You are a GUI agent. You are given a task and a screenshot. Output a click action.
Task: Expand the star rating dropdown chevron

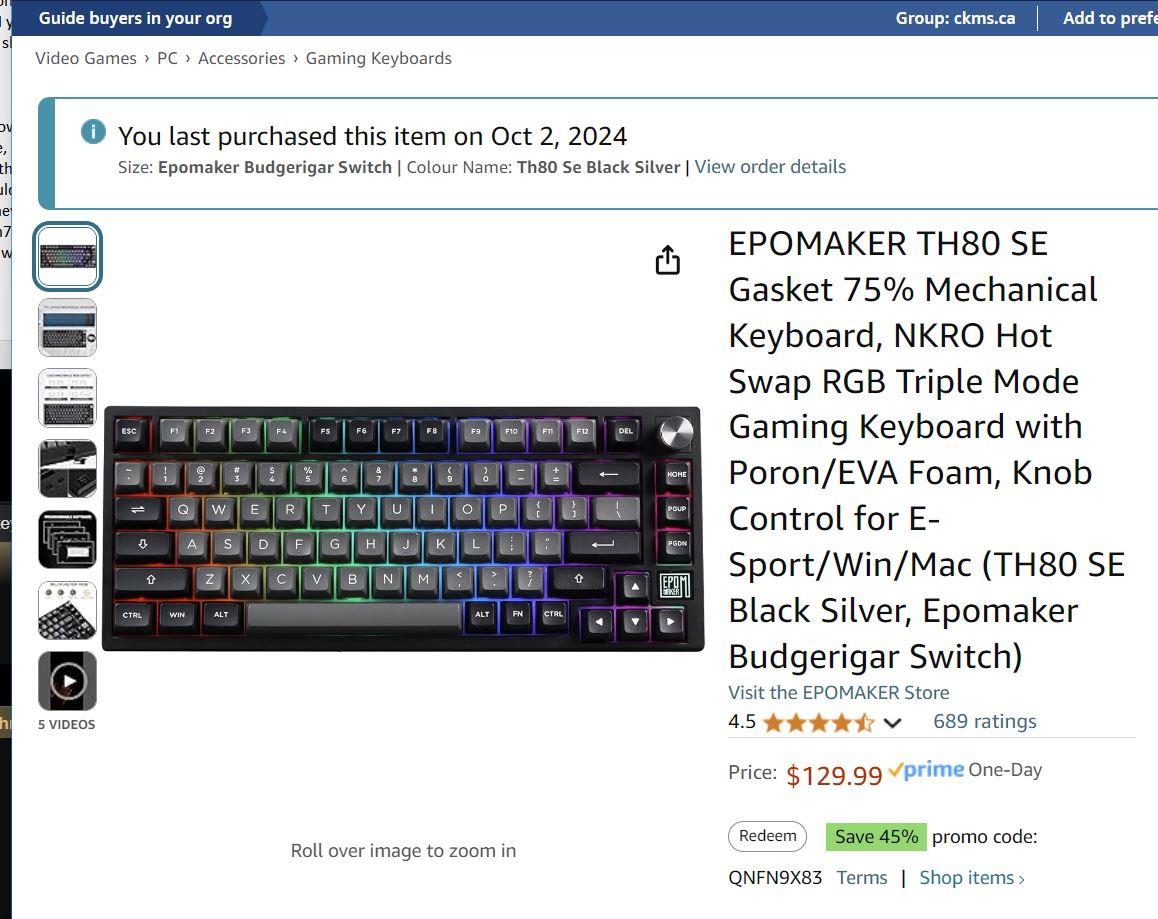pos(892,722)
